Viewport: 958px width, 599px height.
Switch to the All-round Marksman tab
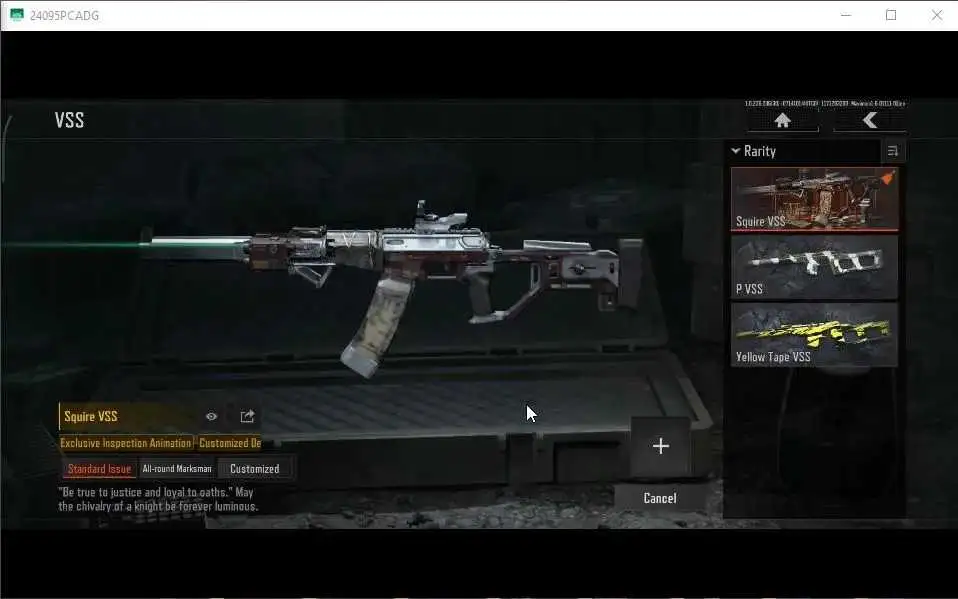[x=177, y=469]
